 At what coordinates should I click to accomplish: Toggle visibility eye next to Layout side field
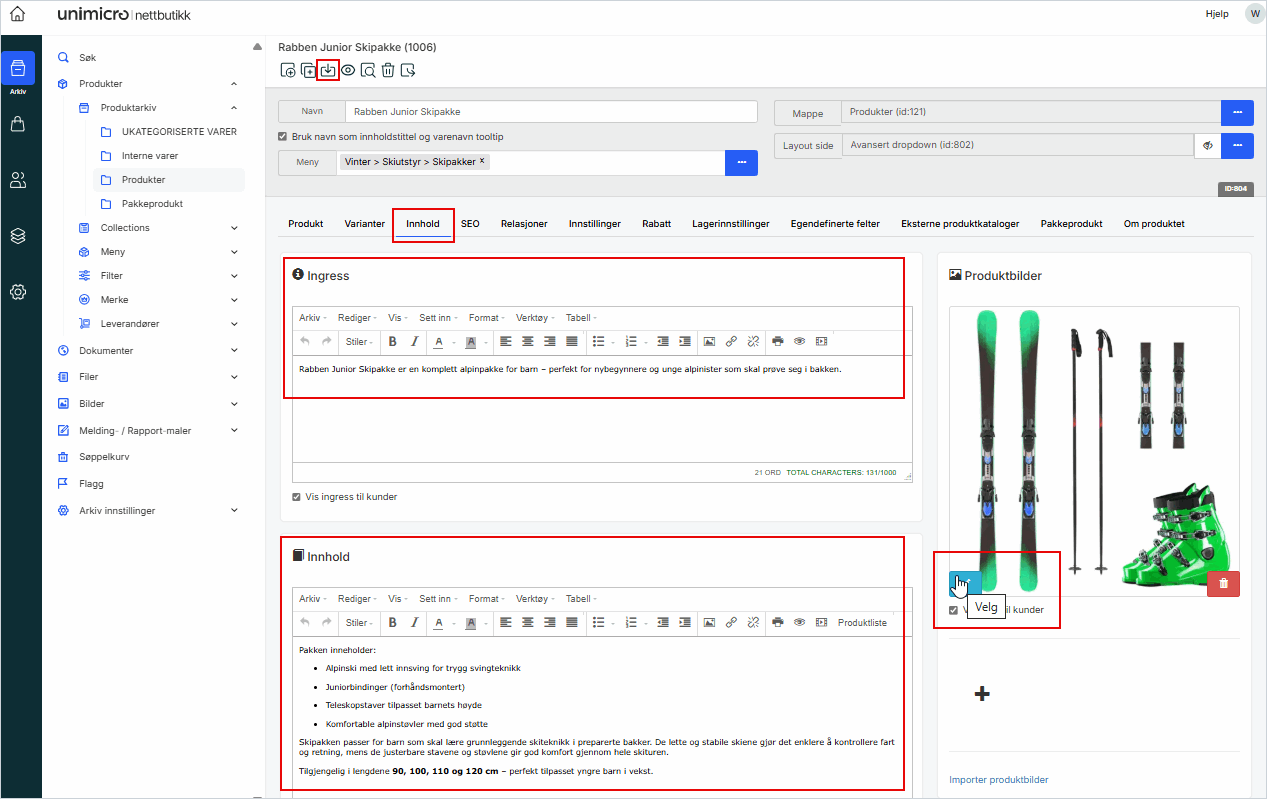(x=1208, y=146)
